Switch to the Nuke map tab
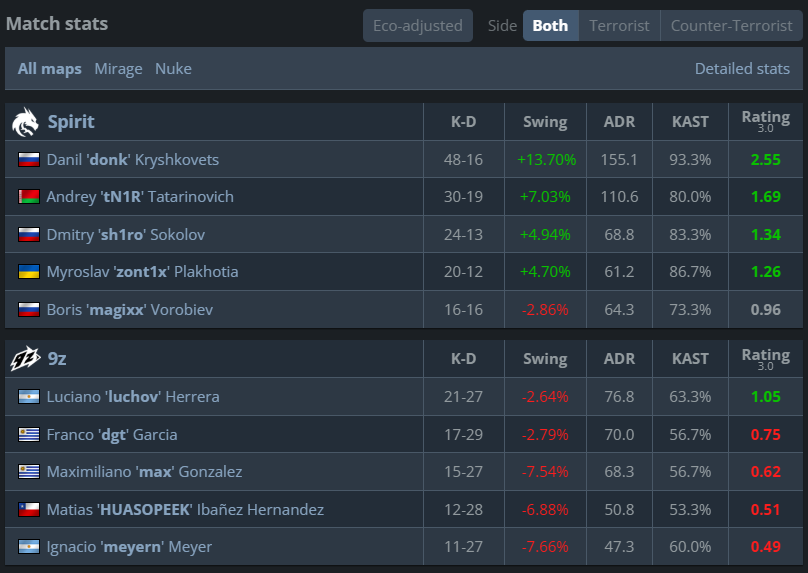This screenshot has height=573, width=808. [173, 69]
